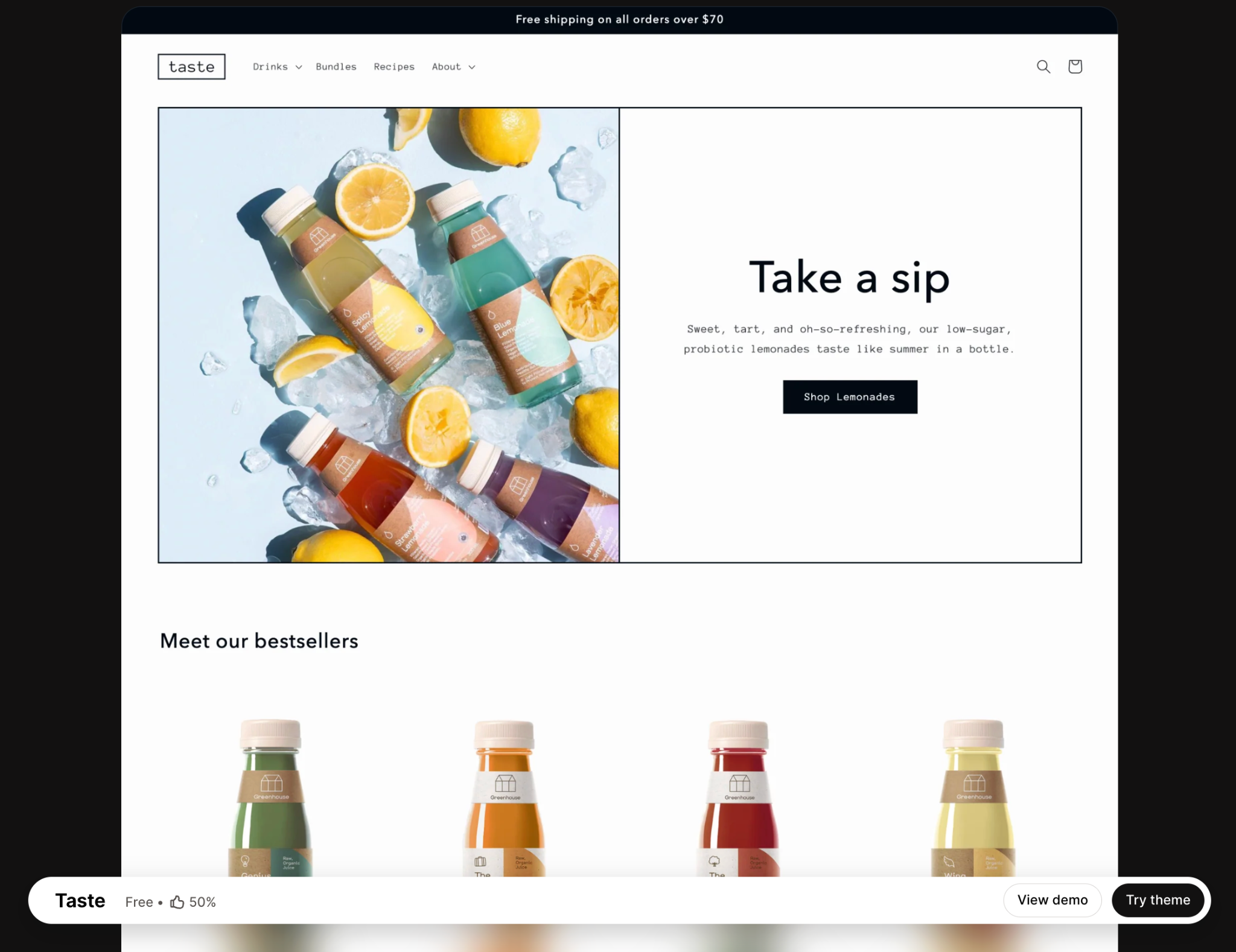Click the taste logo
Image resolution: width=1236 pixels, height=952 pixels.
(192, 66)
